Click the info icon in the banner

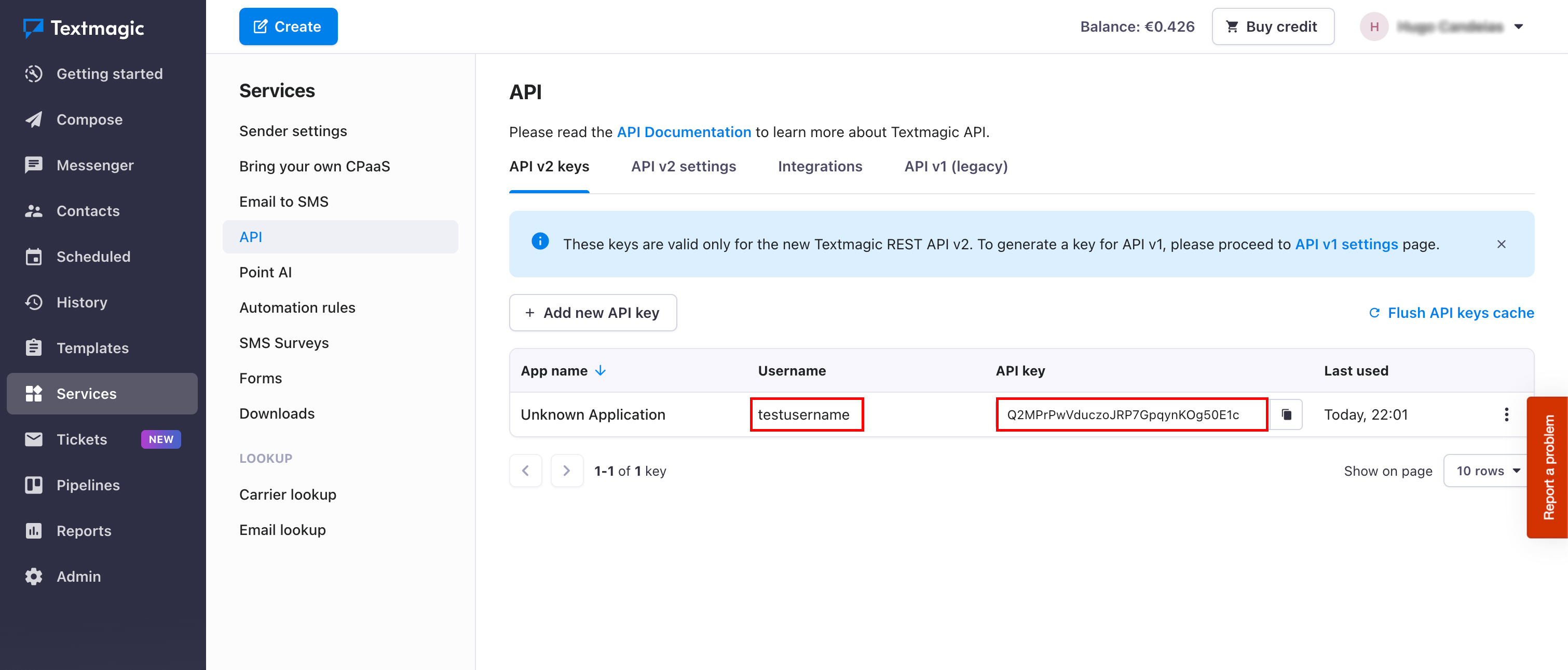click(540, 241)
